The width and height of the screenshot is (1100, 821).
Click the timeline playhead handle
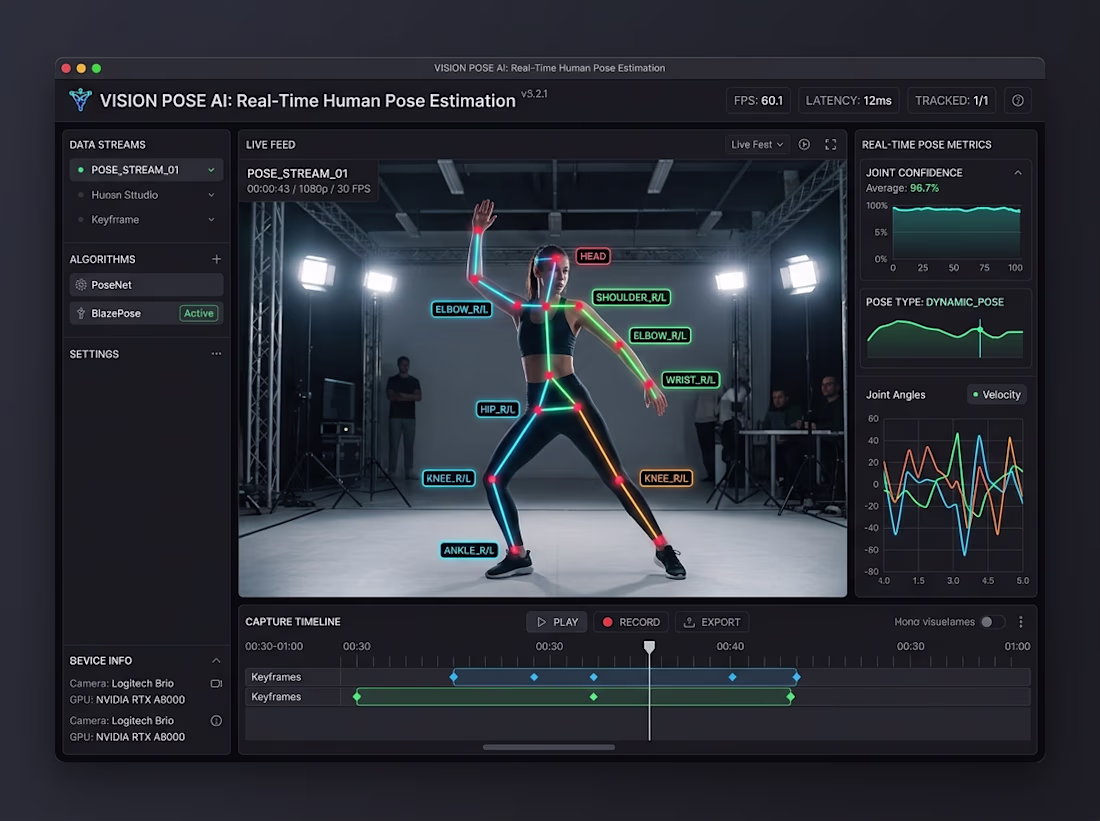[650, 646]
